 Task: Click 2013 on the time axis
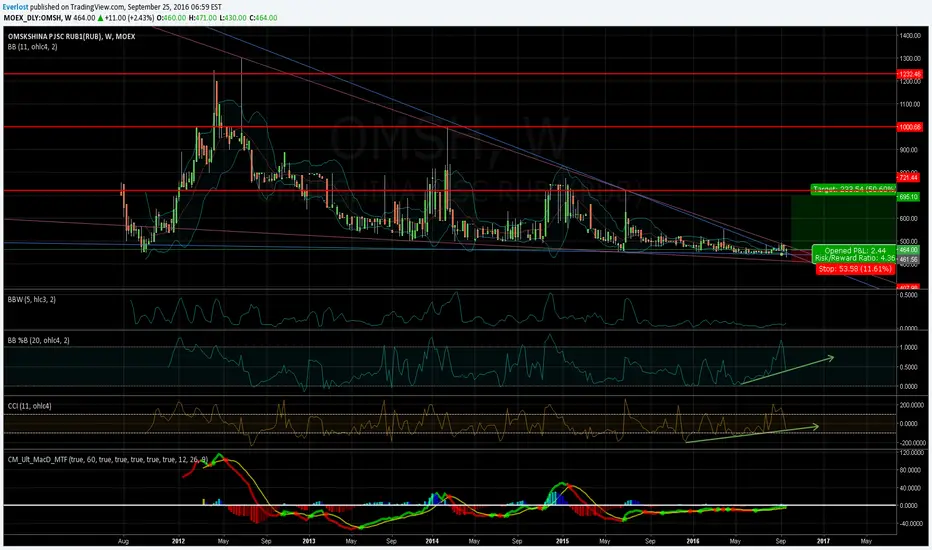(x=309, y=541)
